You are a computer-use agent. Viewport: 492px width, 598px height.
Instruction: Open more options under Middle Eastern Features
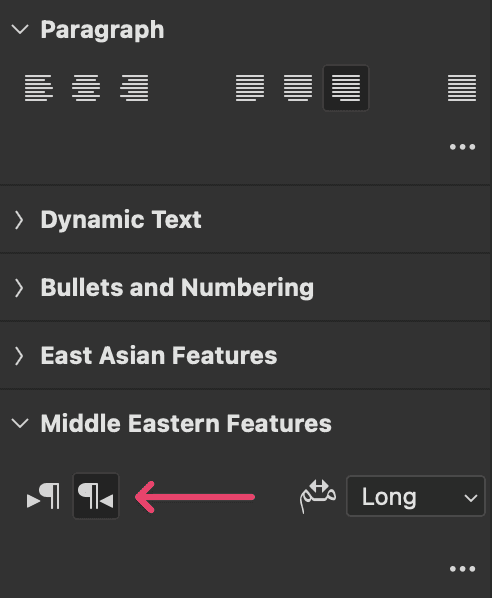coord(462,569)
